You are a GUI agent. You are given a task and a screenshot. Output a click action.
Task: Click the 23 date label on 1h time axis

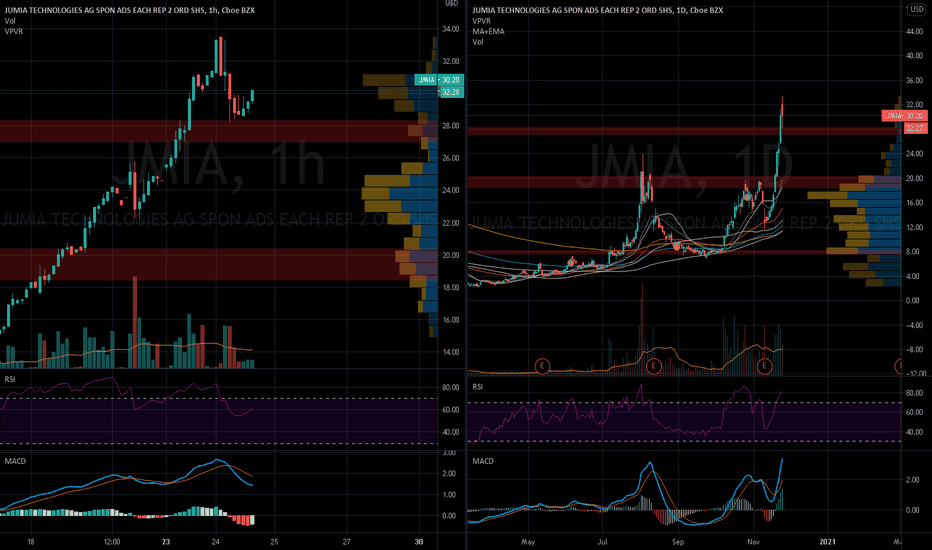166,542
